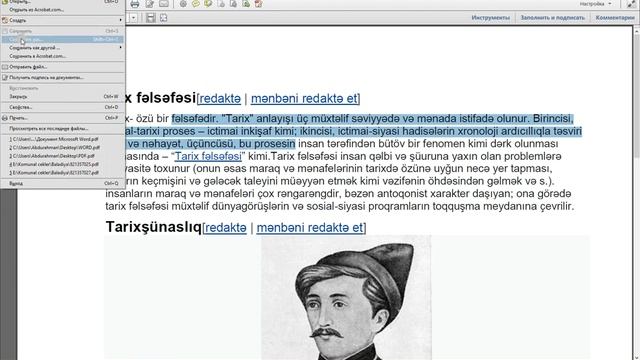Click the printer icon in the toolbar
The width and height of the screenshot is (640, 360).
(135, 4)
